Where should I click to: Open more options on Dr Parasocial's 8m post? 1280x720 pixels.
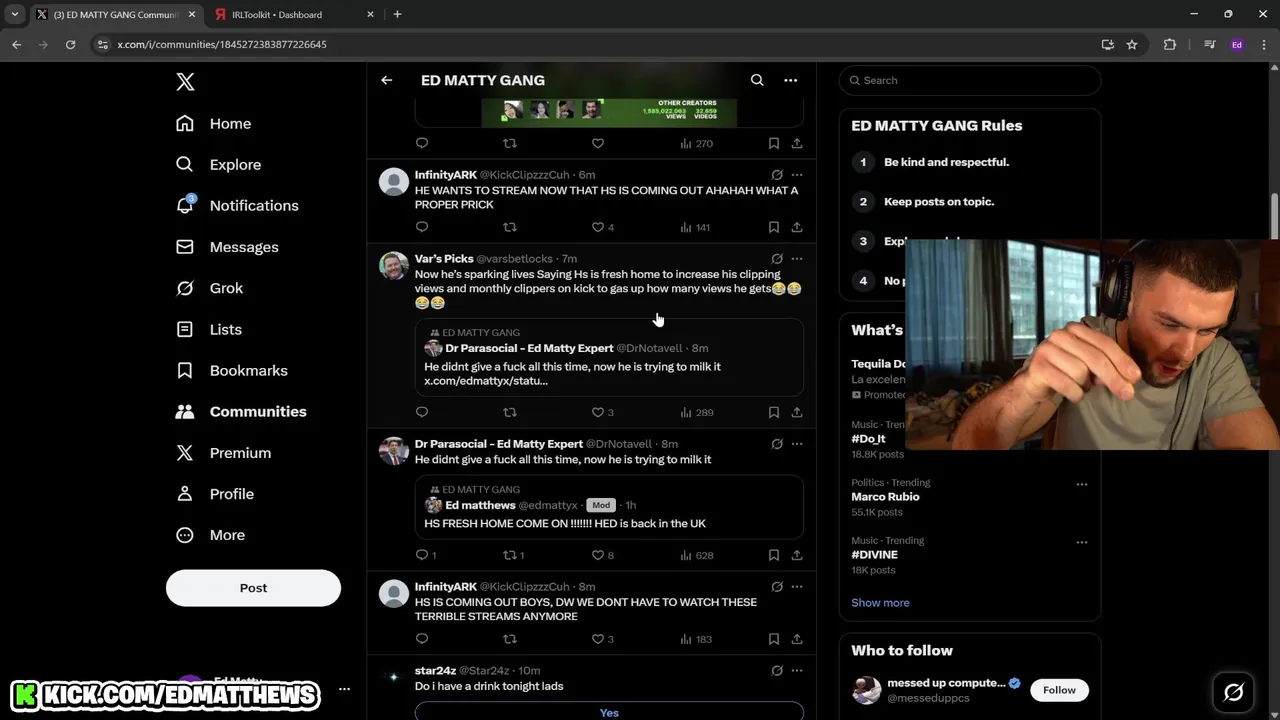pos(797,444)
